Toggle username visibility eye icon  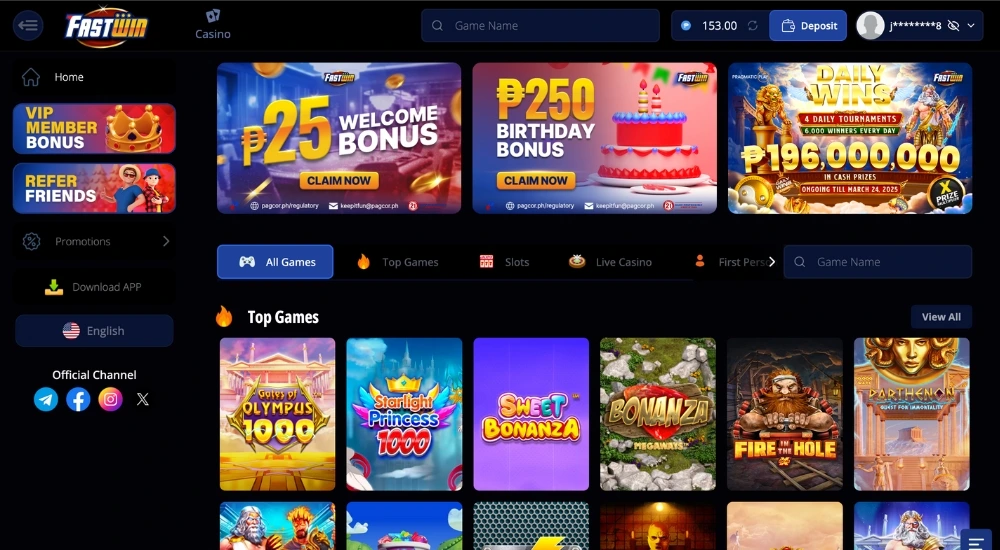point(953,26)
